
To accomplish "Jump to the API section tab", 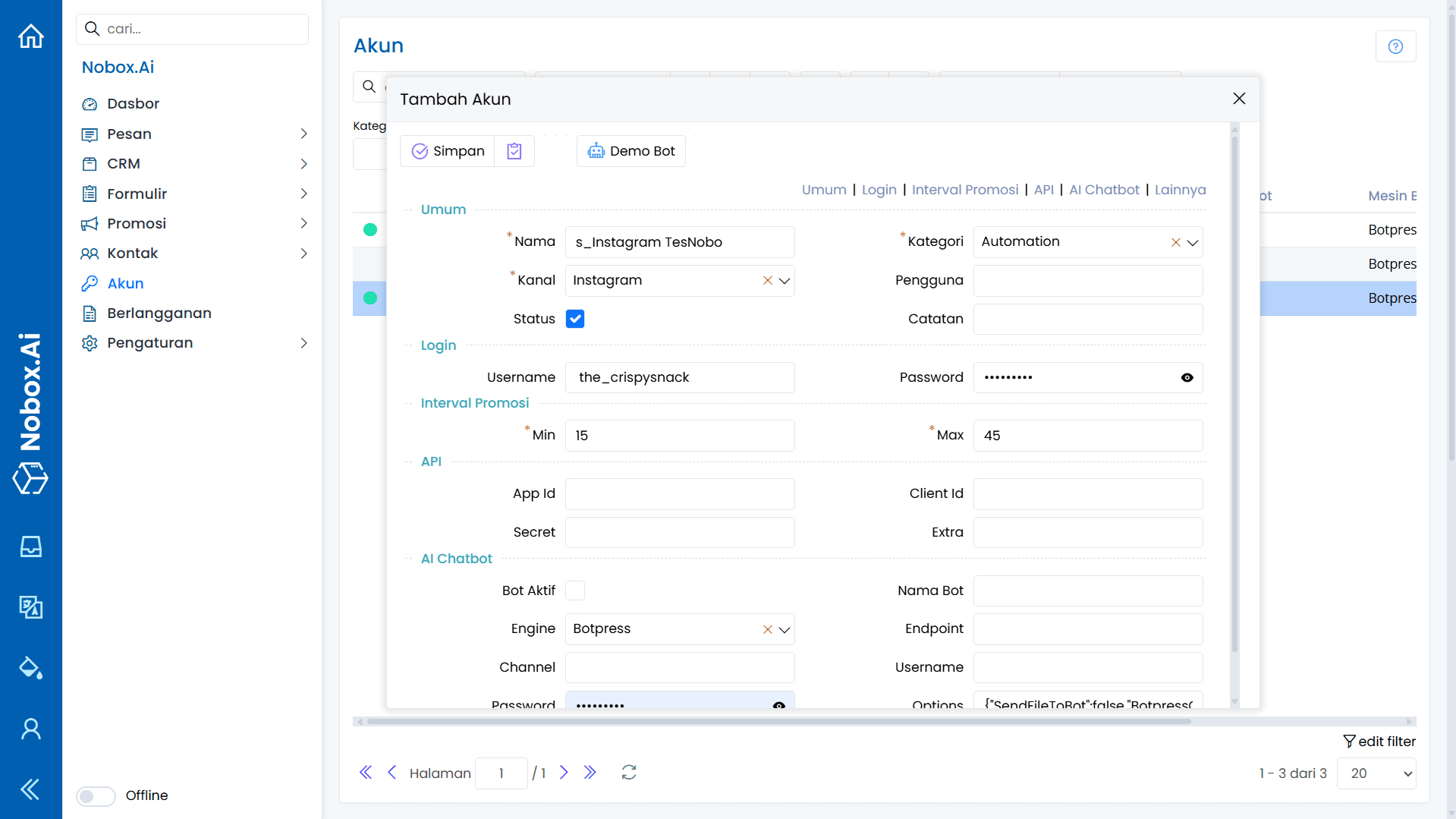I will [x=1043, y=190].
